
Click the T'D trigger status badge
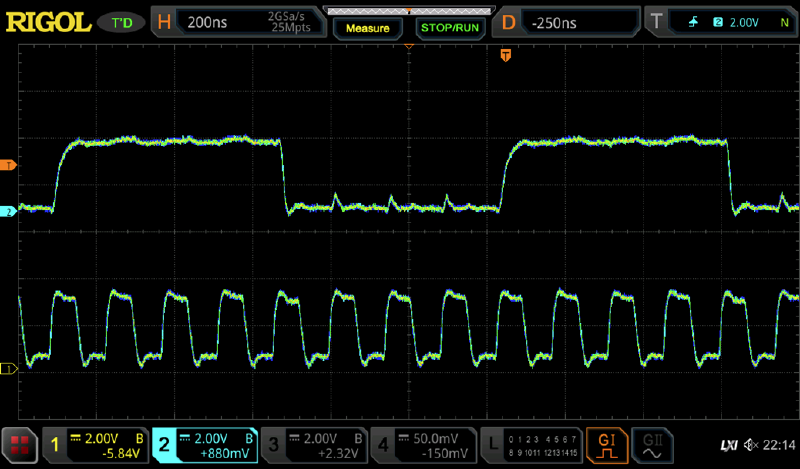[122, 21]
